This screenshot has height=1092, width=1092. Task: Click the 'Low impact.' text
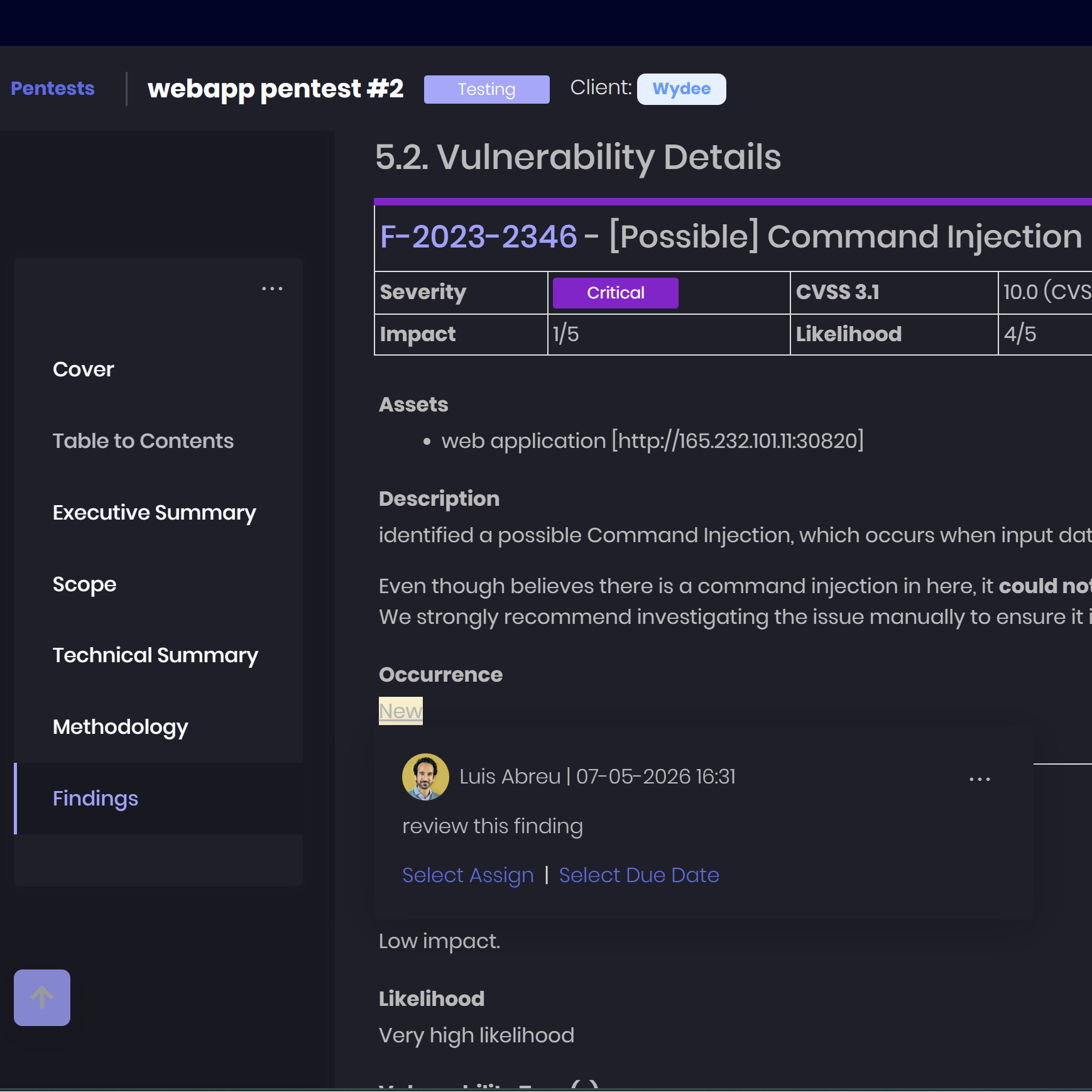click(x=440, y=941)
